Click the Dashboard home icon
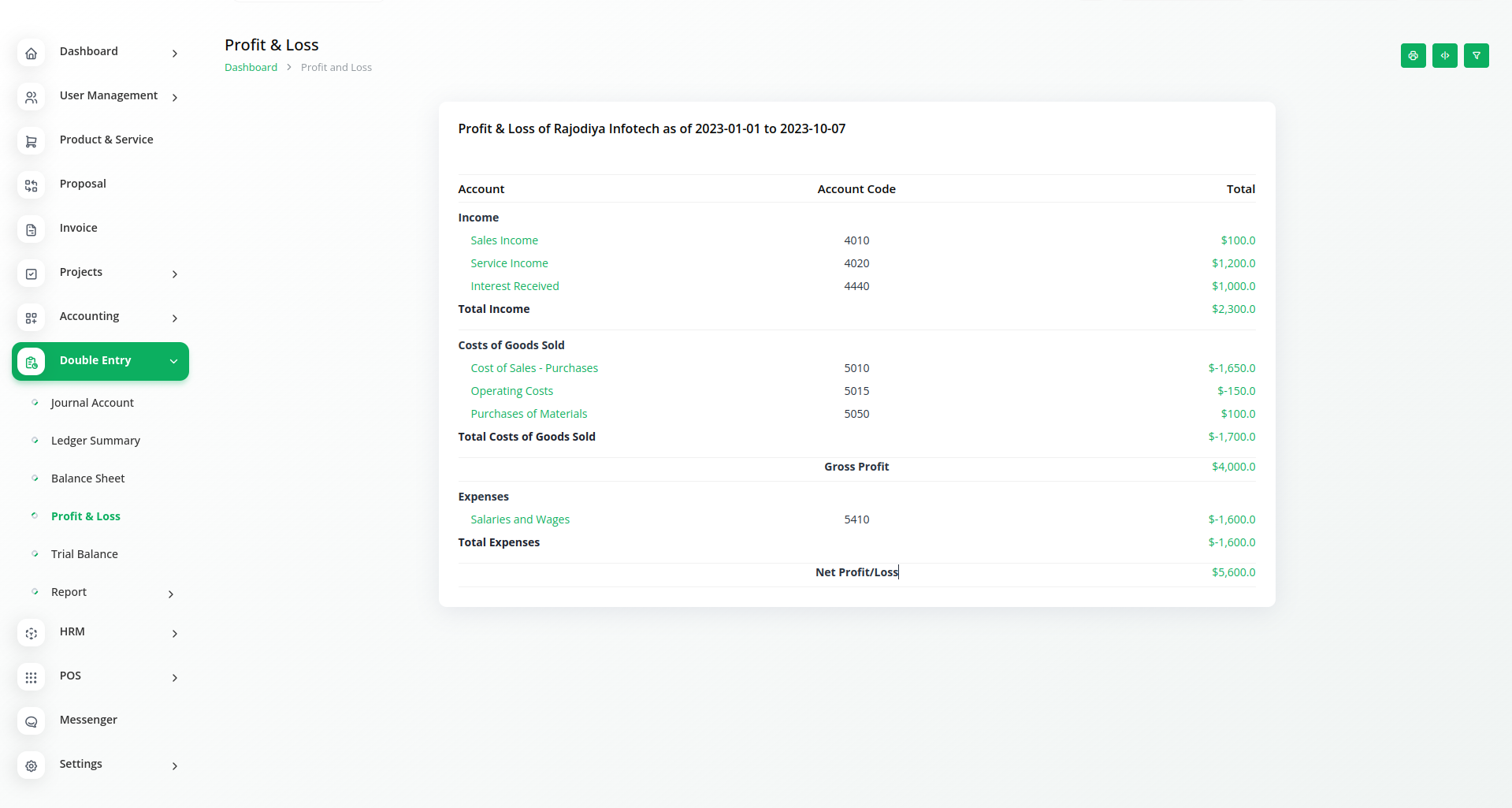The image size is (1512, 808). click(x=32, y=54)
